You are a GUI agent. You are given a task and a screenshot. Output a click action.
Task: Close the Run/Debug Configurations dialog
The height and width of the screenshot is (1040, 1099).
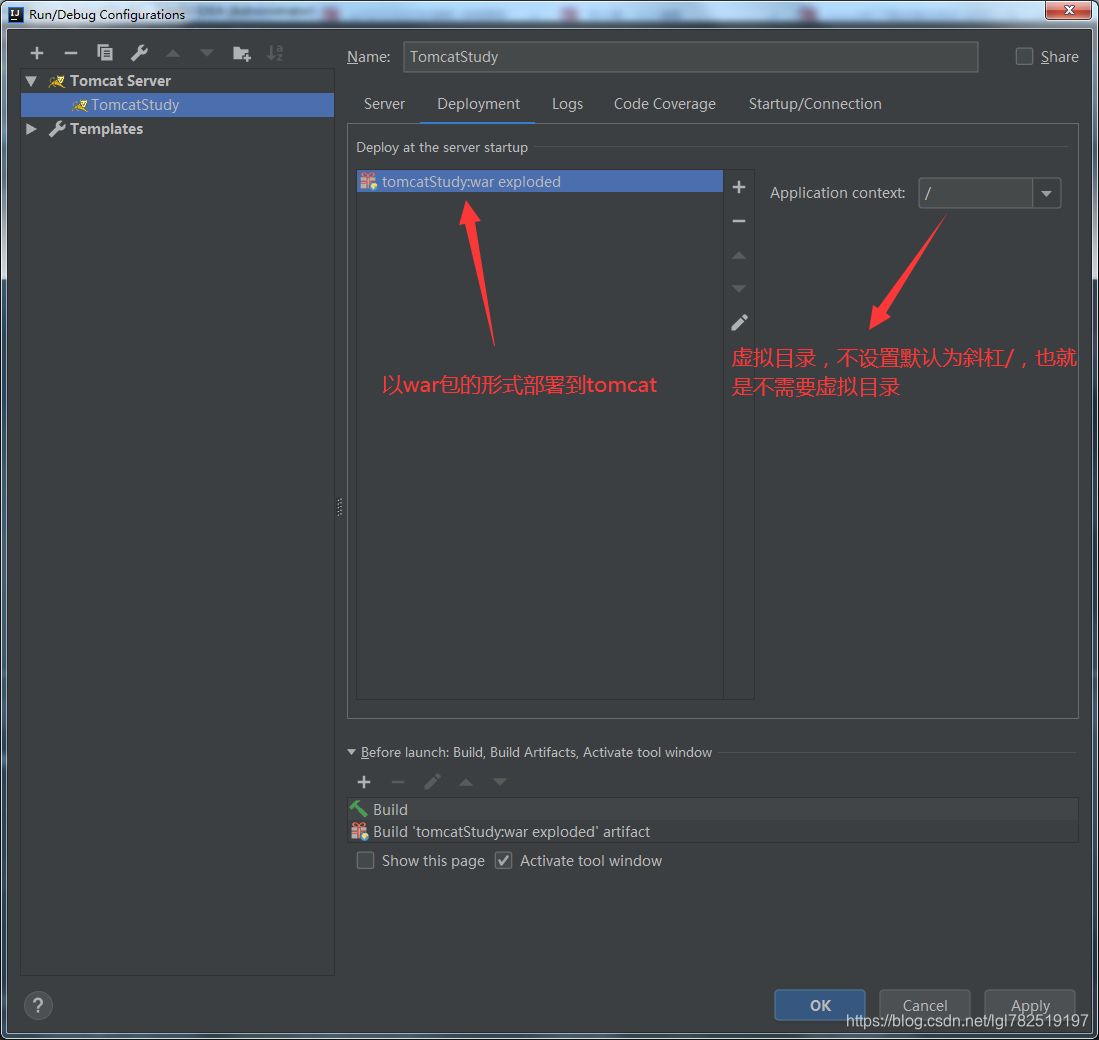(x=1068, y=10)
